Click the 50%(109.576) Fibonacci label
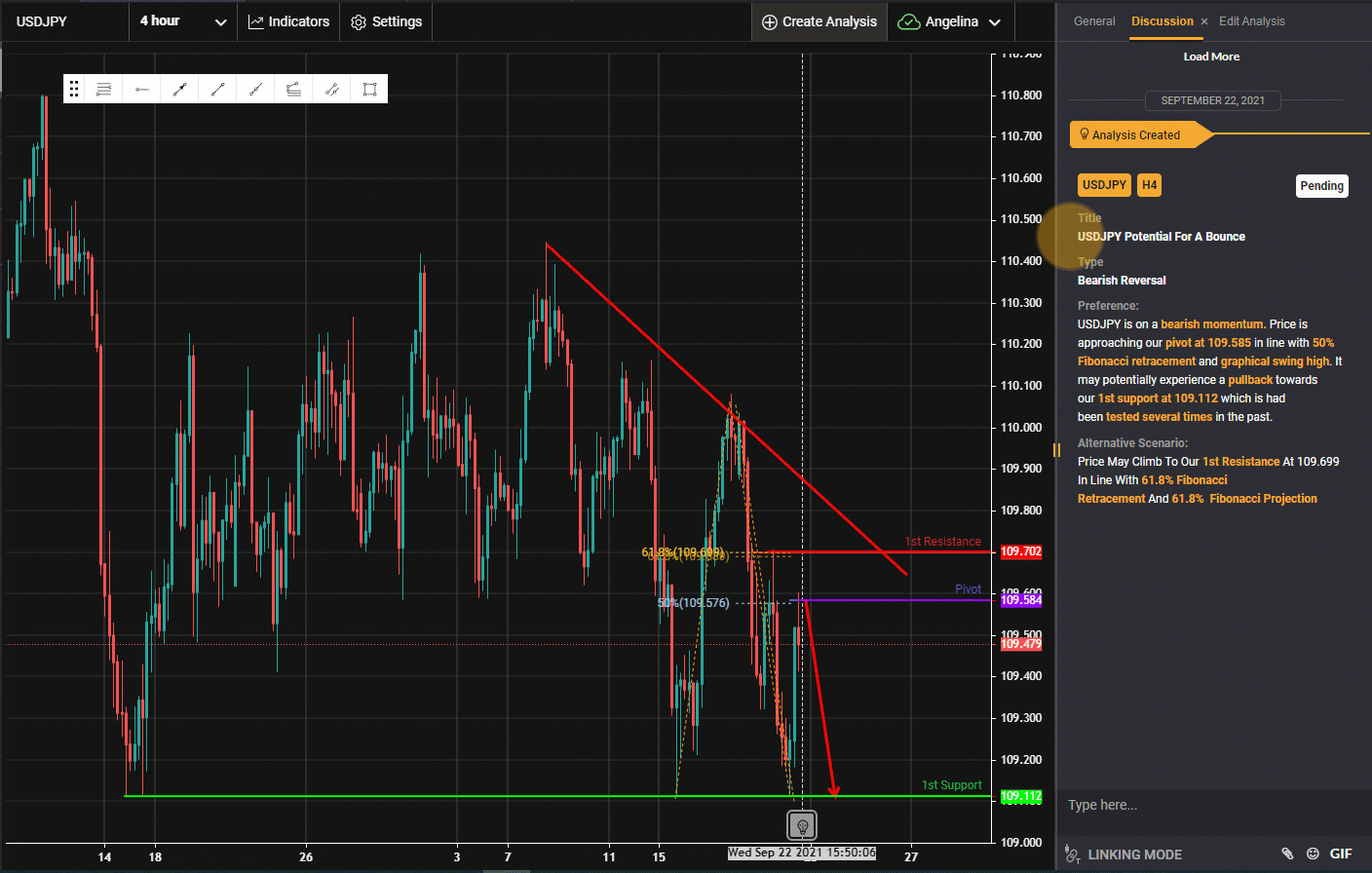1372x873 pixels. 693,603
